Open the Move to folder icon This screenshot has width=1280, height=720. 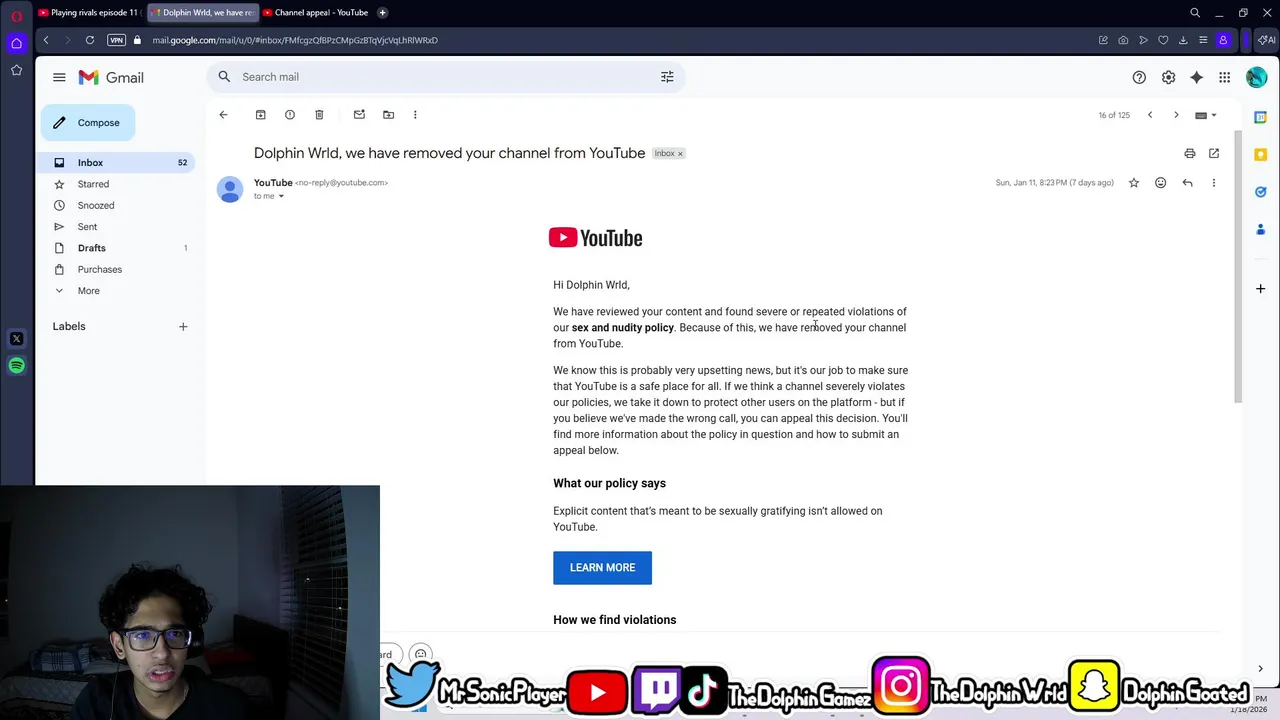(x=388, y=115)
